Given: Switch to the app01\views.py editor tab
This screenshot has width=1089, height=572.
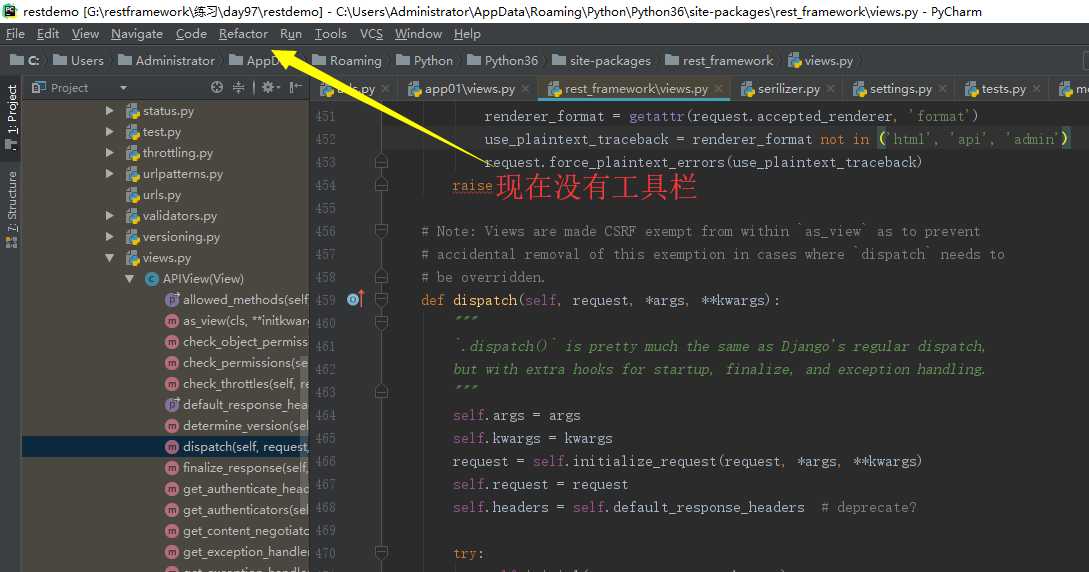Looking at the screenshot, I should coord(469,89).
